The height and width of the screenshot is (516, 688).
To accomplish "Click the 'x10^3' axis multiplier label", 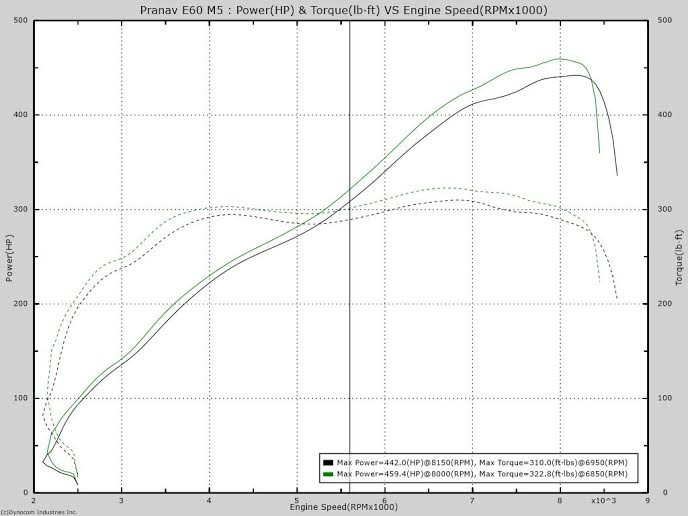I will tap(604, 500).
